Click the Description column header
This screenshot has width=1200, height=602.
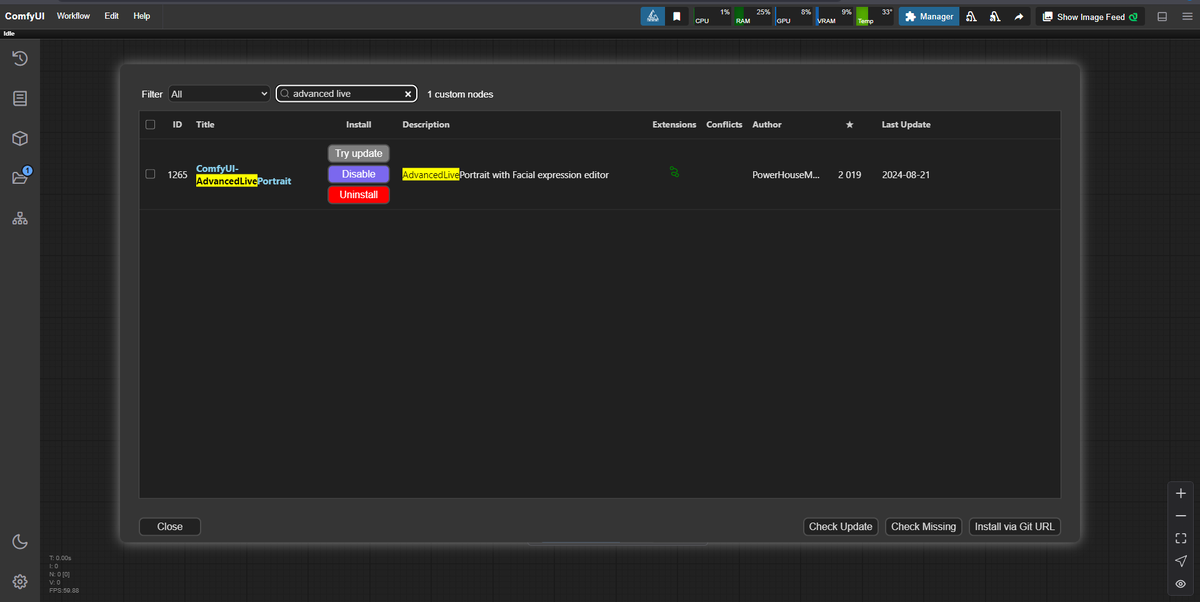coord(426,125)
